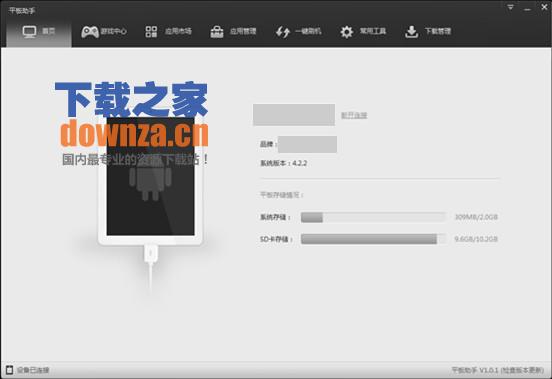Click the 平板存储情况 heading text
The image size is (552, 379).
pyautogui.click(x=281, y=195)
